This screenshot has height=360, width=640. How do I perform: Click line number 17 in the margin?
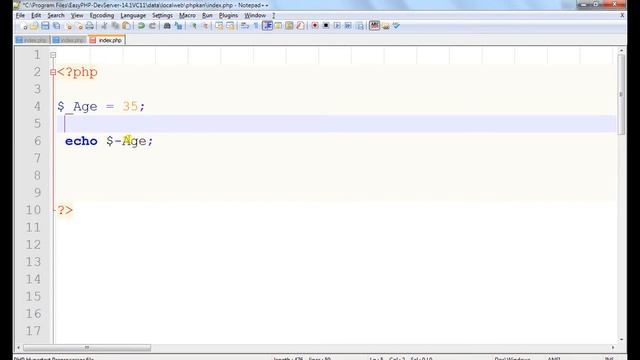pyautogui.click(x=33, y=331)
